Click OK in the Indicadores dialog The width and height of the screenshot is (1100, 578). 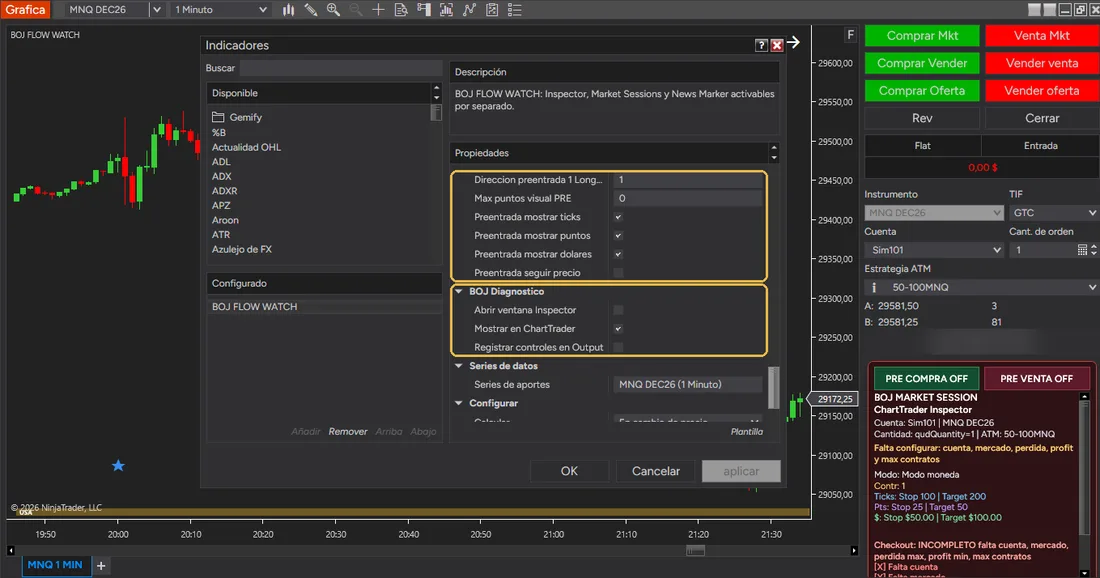(x=569, y=471)
